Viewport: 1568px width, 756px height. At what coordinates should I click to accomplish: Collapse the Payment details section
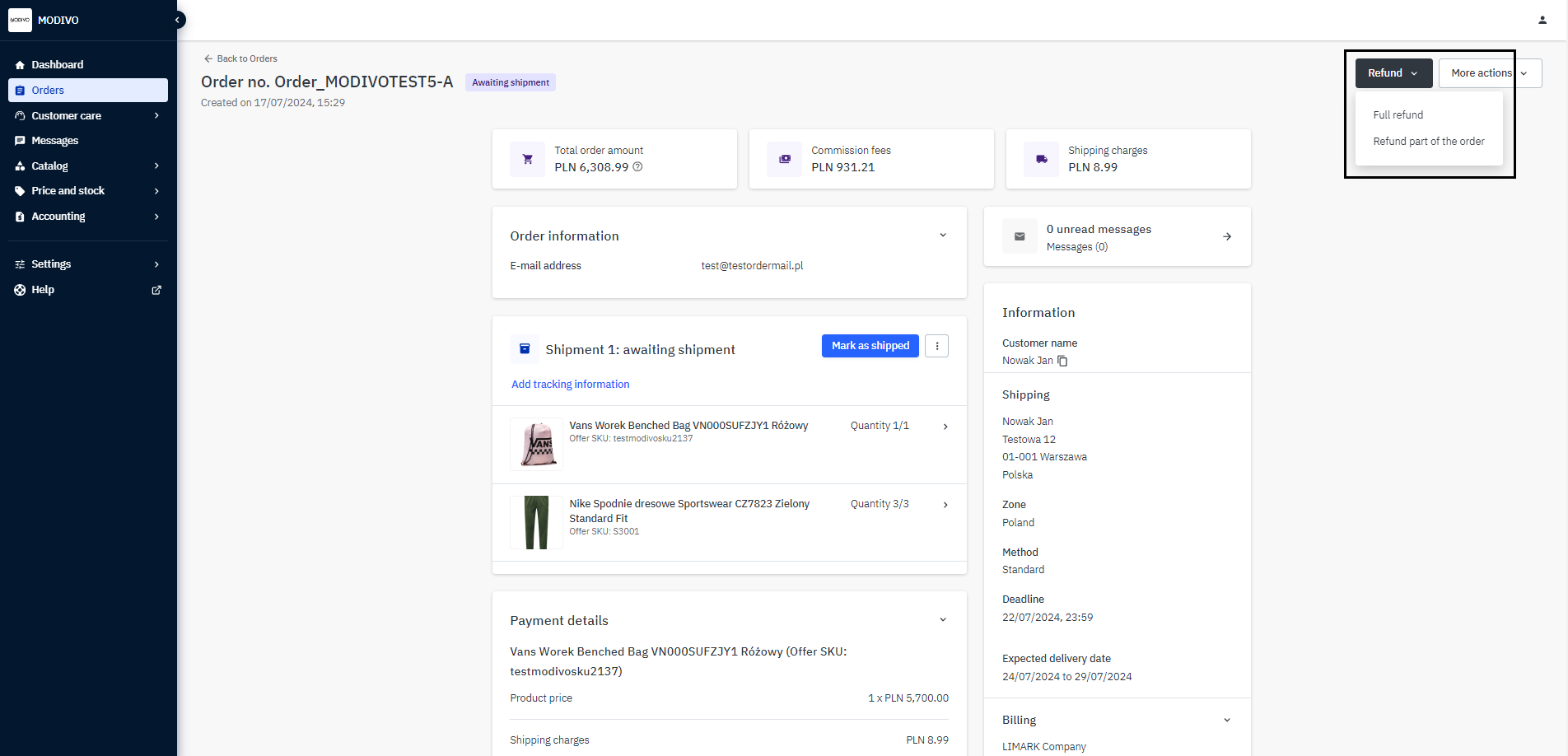(942, 620)
